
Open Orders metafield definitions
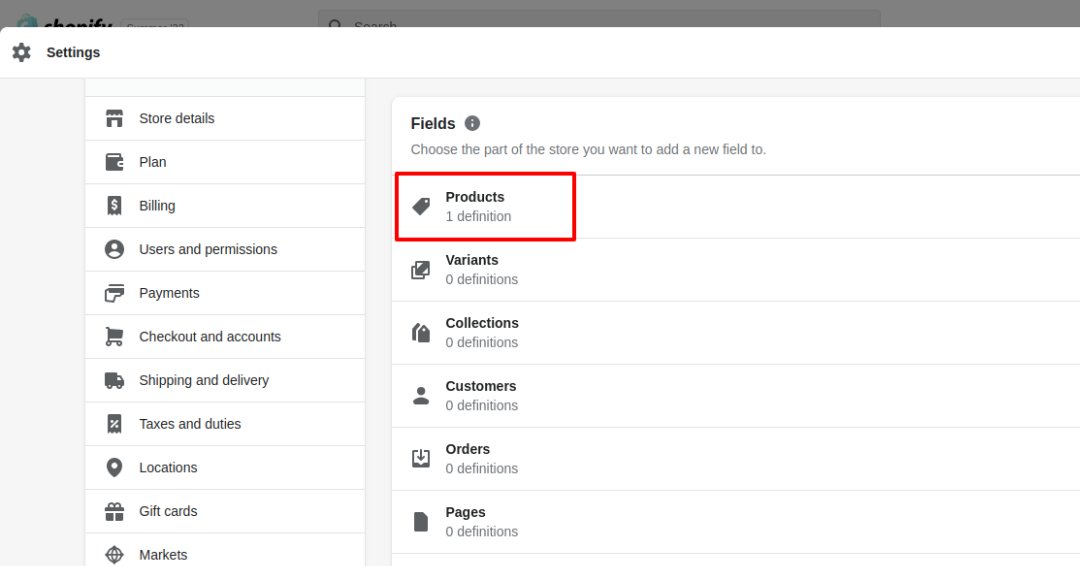pyautogui.click(x=736, y=459)
